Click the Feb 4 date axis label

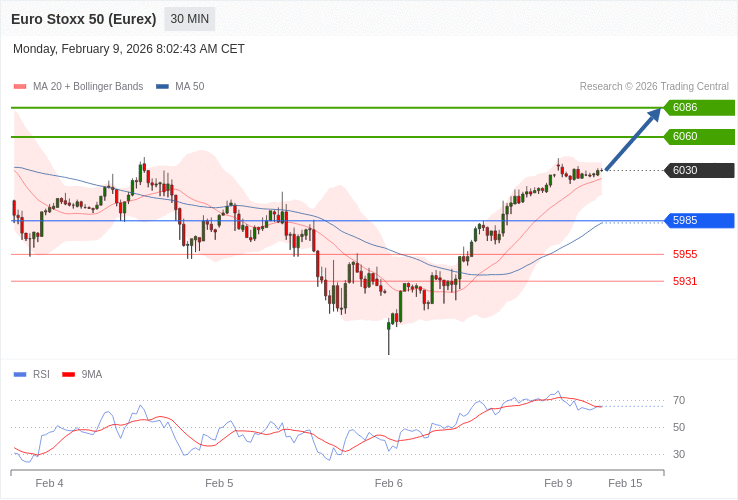coord(50,483)
